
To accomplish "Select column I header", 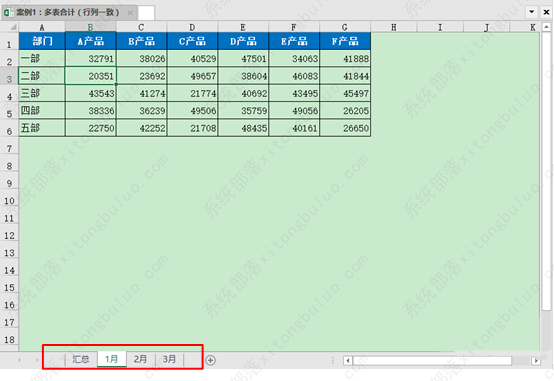I will [x=440, y=27].
